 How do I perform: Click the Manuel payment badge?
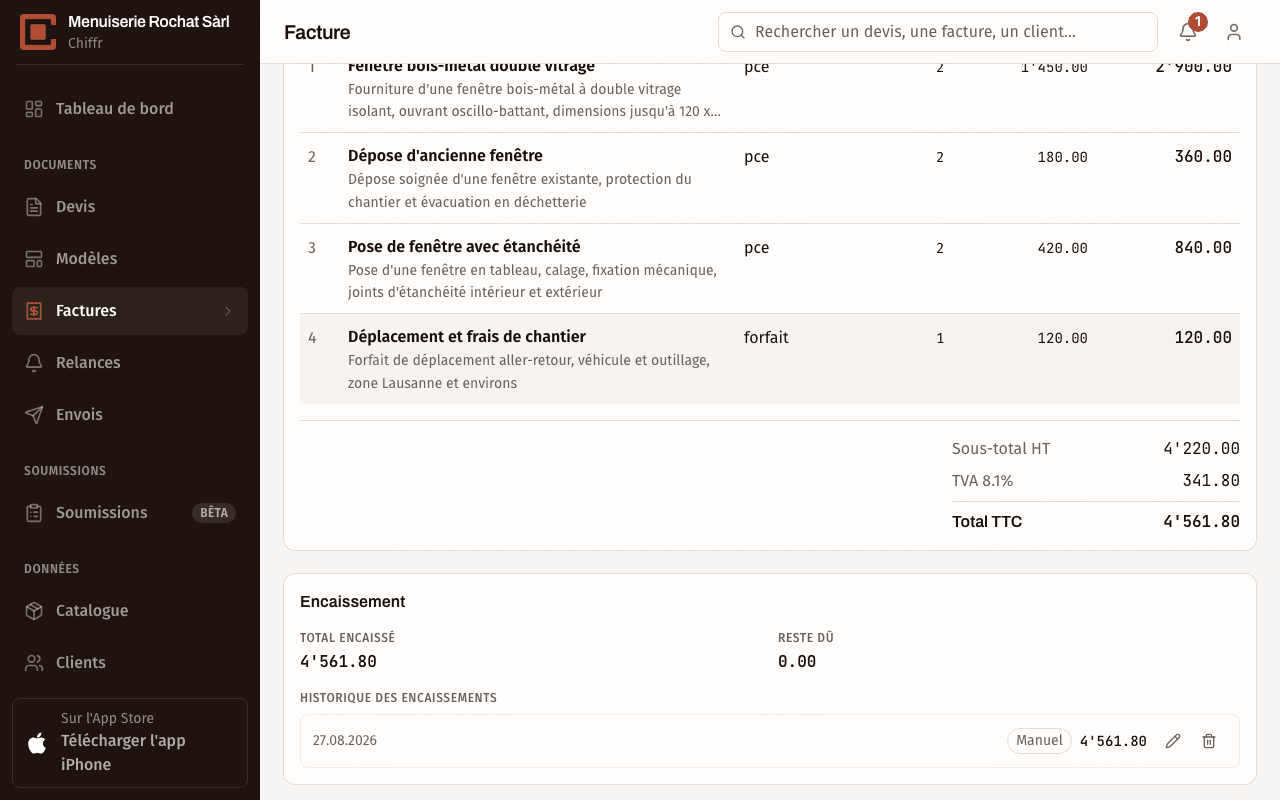(1039, 741)
